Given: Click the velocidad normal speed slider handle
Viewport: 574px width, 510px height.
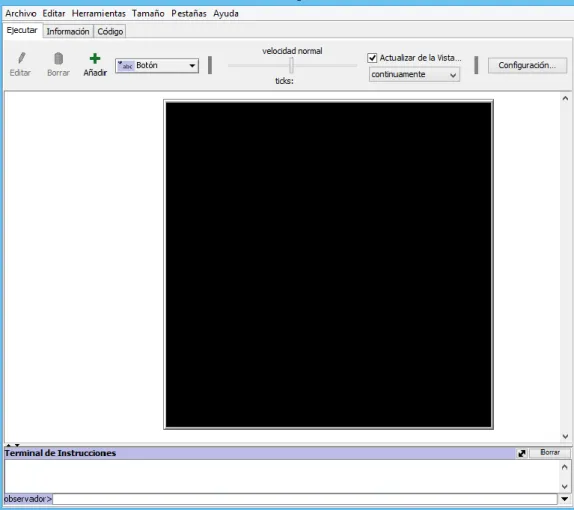Looking at the screenshot, I should coord(291,65).
